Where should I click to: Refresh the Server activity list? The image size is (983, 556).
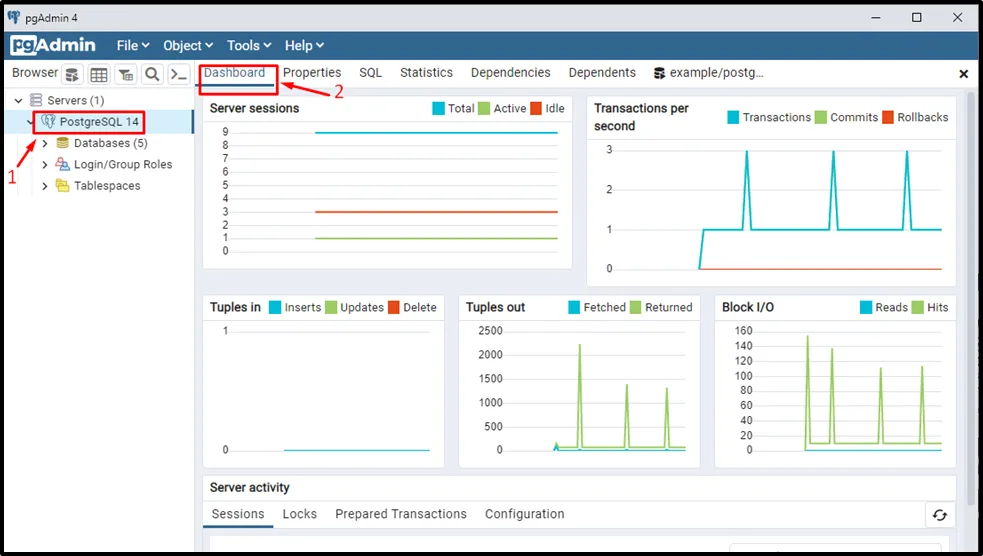pos(939,515)
